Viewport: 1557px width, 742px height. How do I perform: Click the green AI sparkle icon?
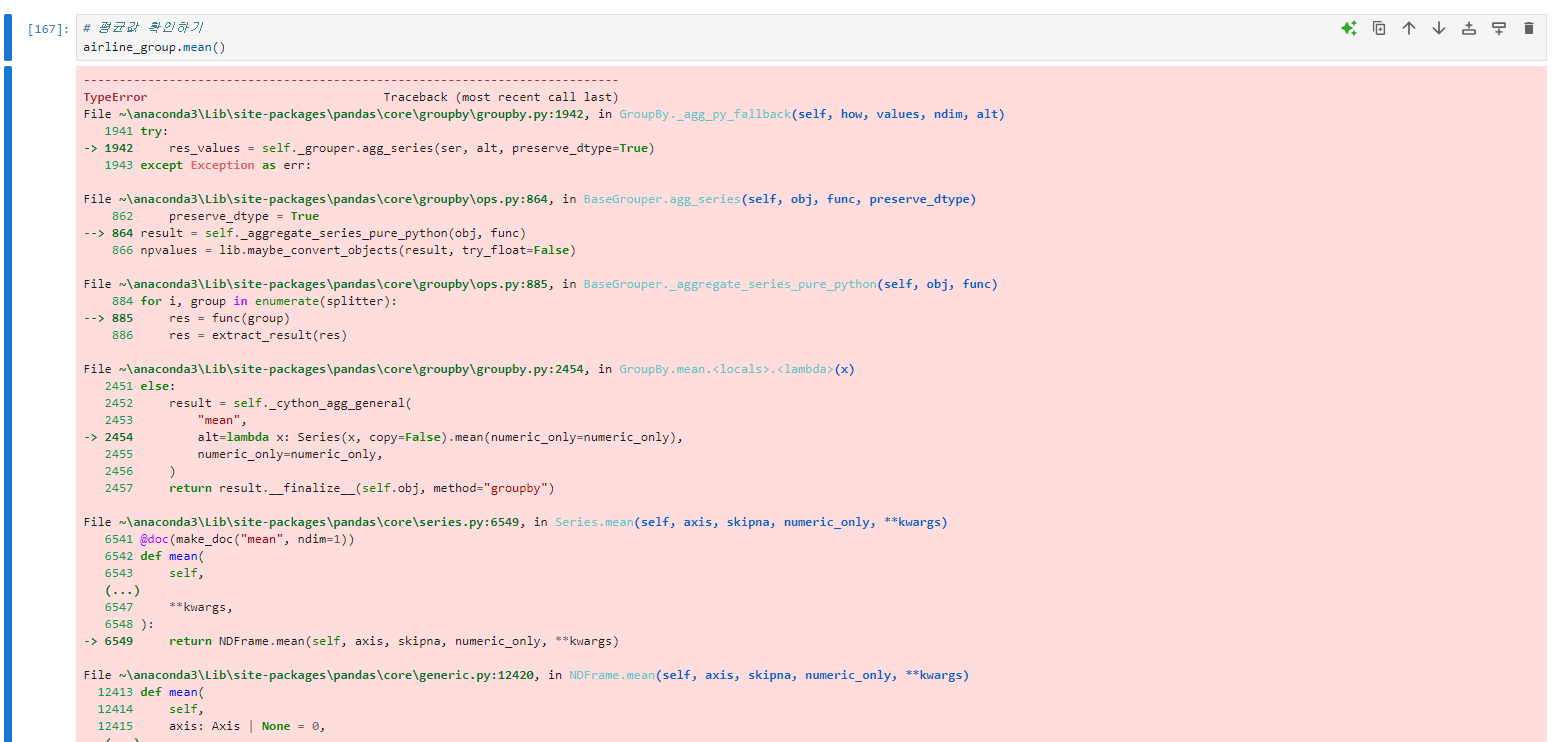1348,29
